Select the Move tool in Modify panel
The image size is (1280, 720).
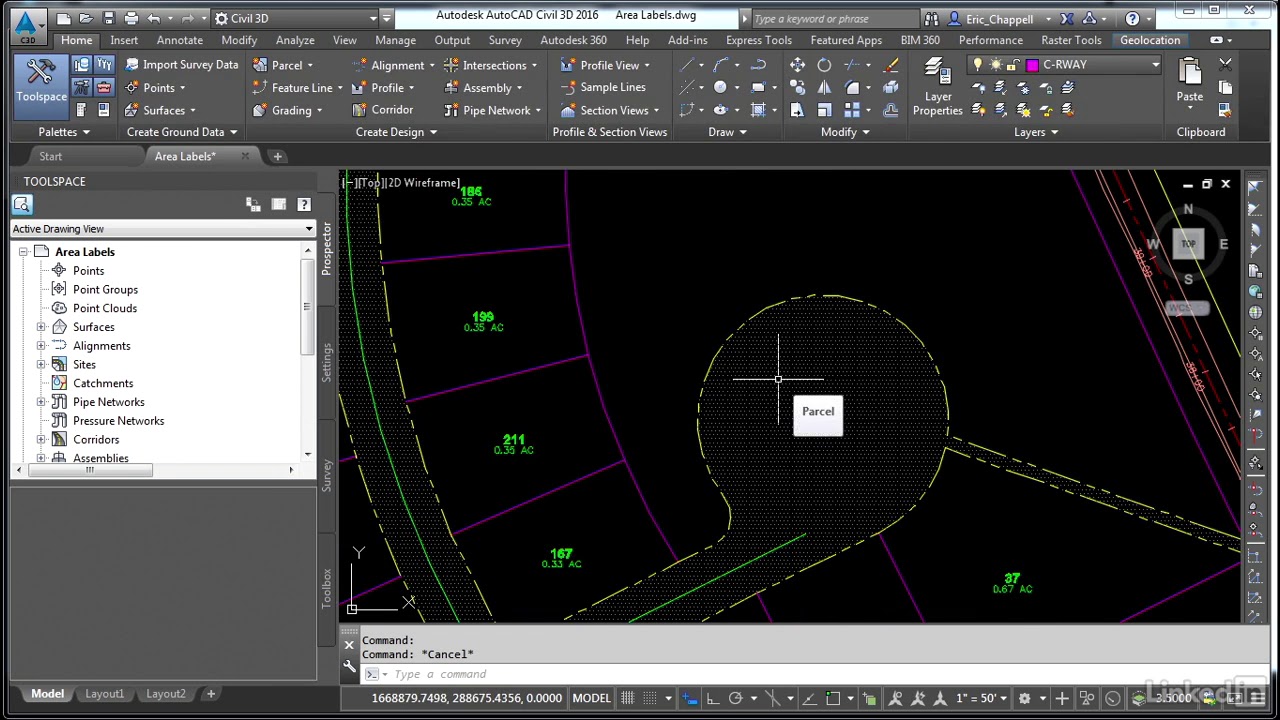[797, 65]
